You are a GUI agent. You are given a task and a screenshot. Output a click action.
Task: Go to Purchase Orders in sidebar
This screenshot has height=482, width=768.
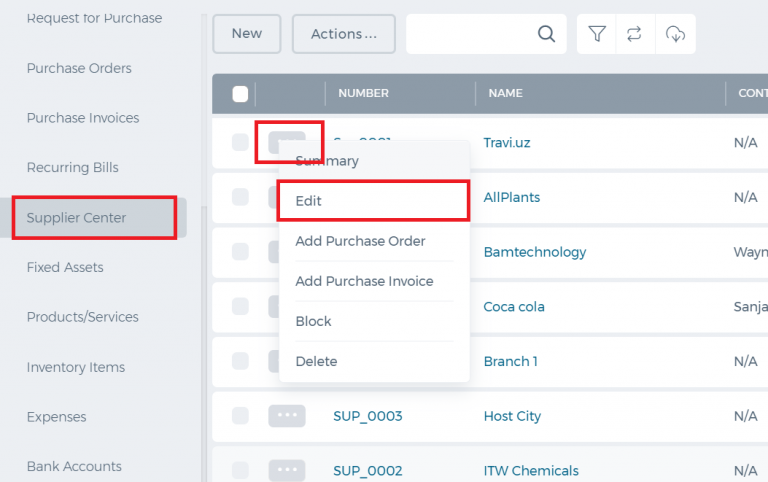pos(79,68)
